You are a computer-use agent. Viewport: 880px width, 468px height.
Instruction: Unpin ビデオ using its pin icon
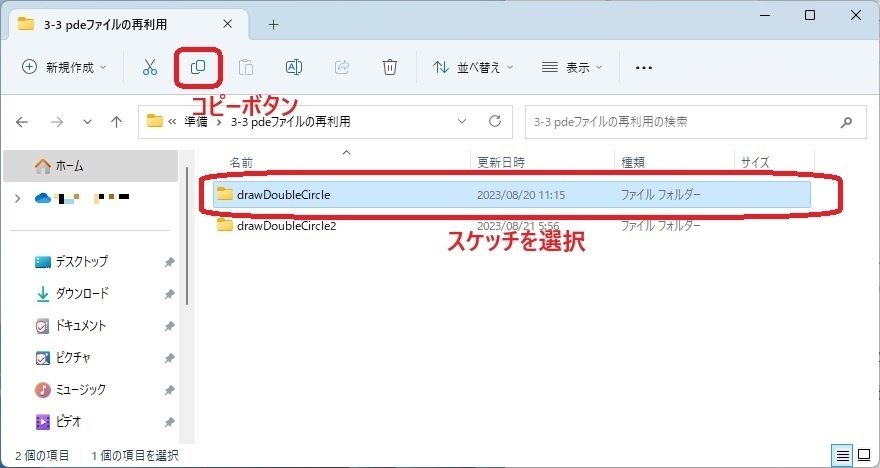(169, 422)
